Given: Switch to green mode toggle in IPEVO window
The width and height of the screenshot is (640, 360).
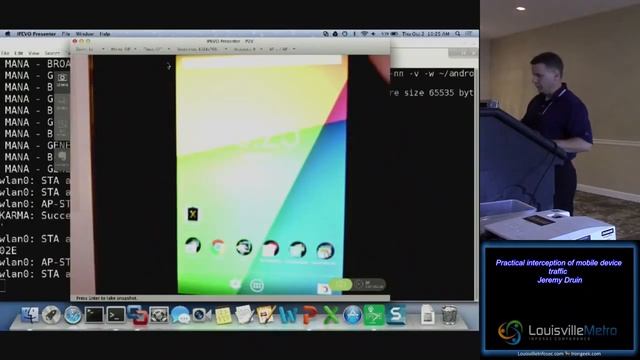Looking at the screenshot, I should (x=340, y=284).
